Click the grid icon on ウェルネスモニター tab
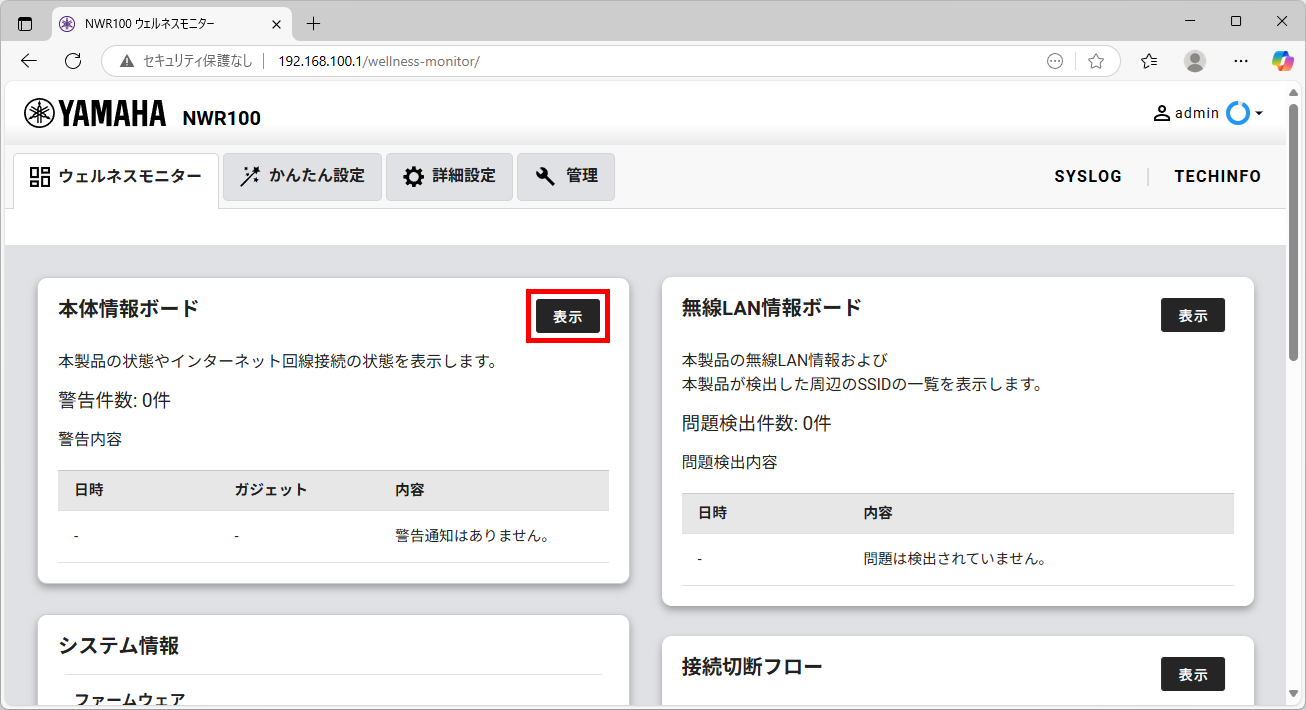 point(40,176)
